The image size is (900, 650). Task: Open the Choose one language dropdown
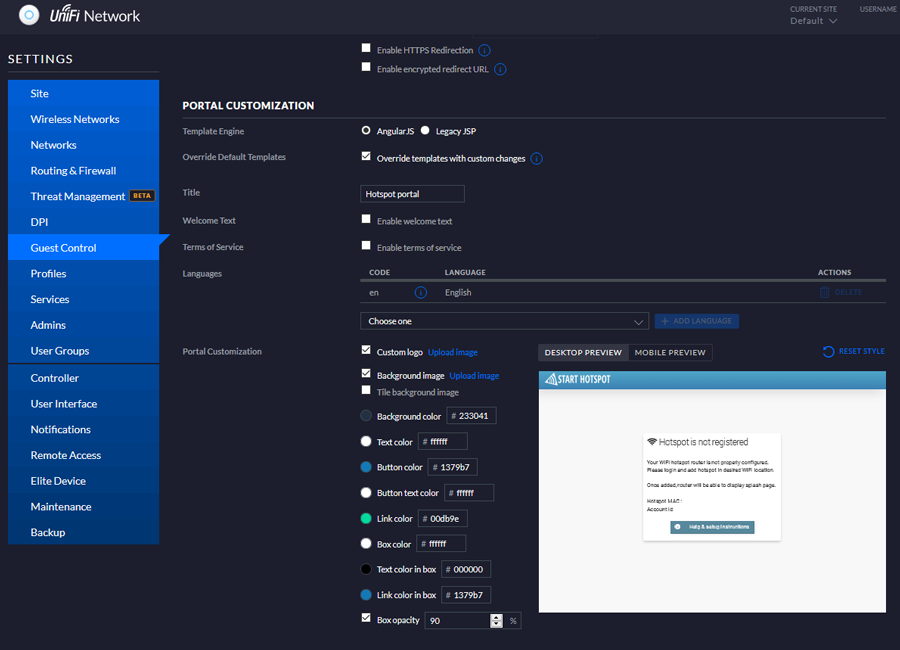click(x=504, y=321)
